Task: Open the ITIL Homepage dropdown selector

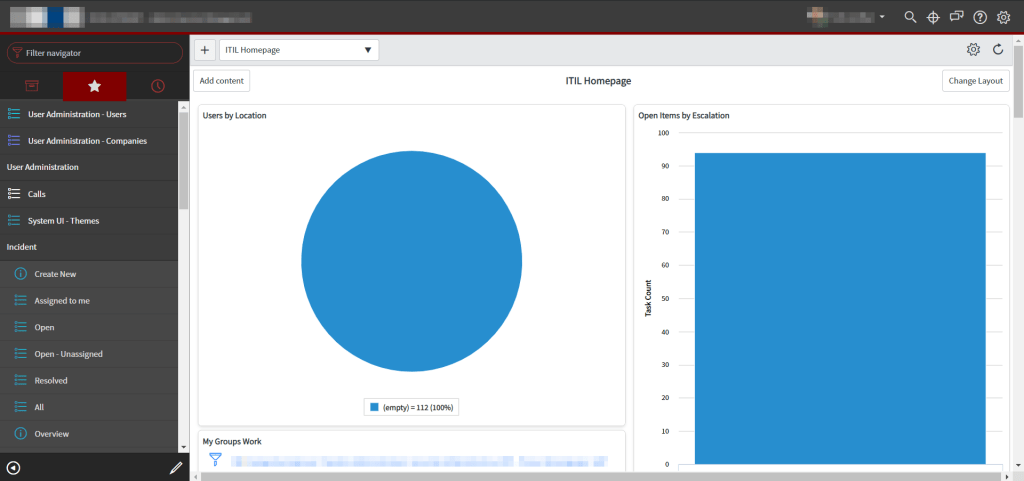Action: tap(298, 50)
